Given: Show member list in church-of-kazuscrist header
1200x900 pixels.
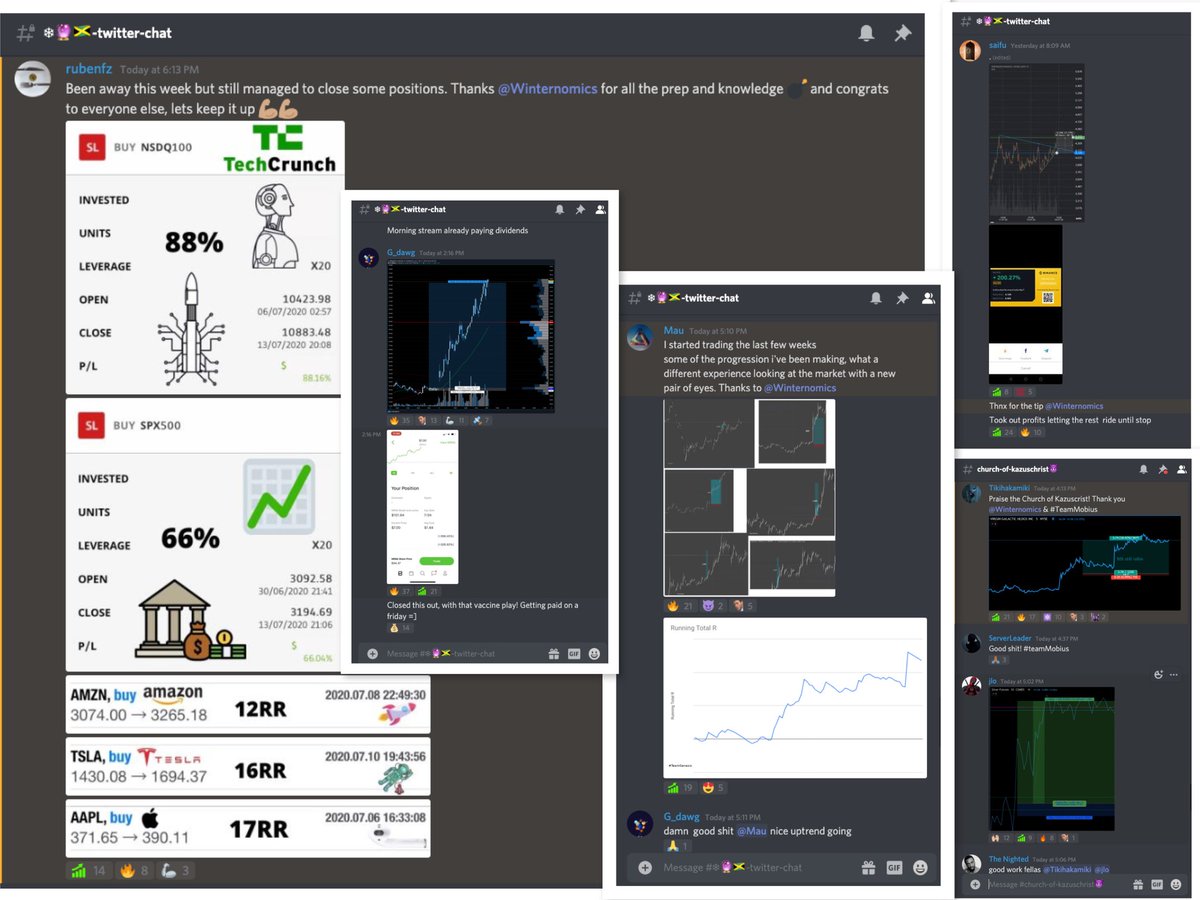Looking at the screenshot, I should (1181, 469).
